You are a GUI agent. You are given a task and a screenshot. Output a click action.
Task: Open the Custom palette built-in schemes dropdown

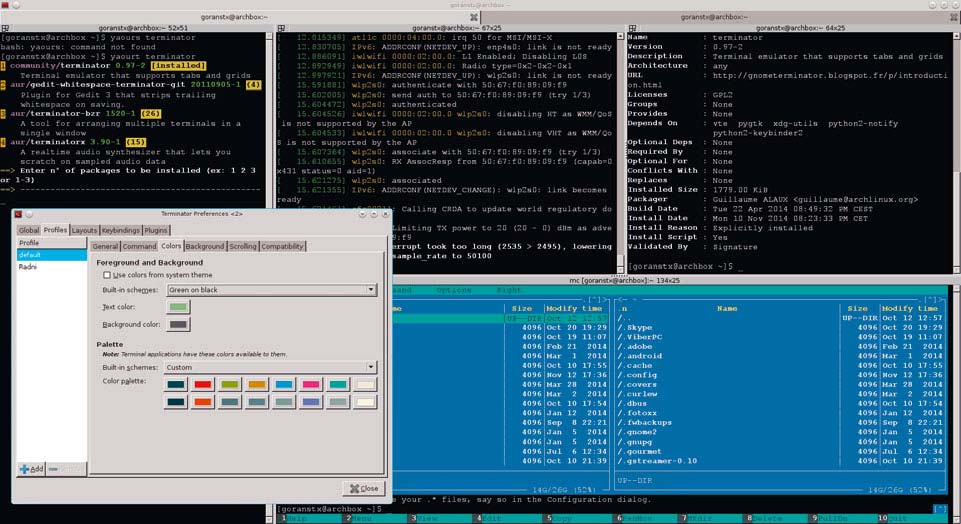[x=270, y=367]
